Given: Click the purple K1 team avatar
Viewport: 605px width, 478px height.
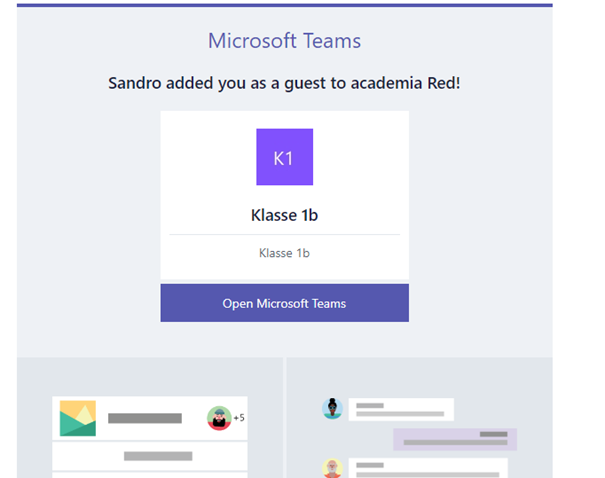Looking at the screenshot, I should coord(284,157).
